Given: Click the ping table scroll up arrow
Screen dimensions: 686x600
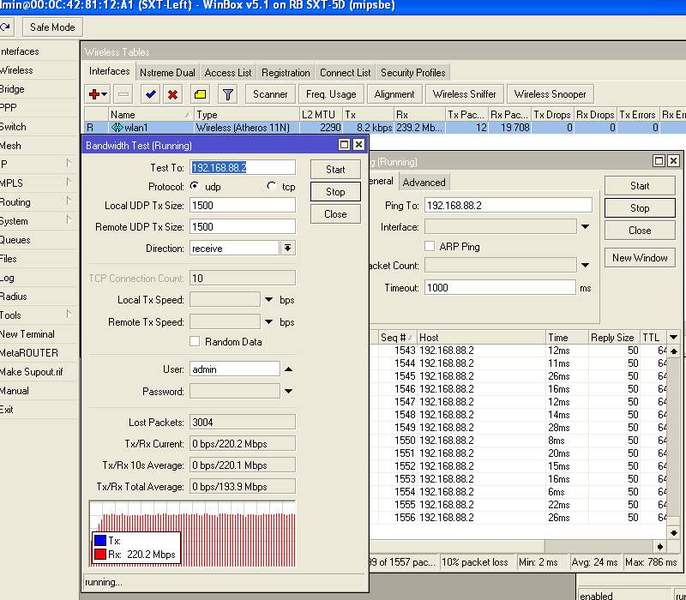Looking at the screenshot, I should click(x=673, y=351).
